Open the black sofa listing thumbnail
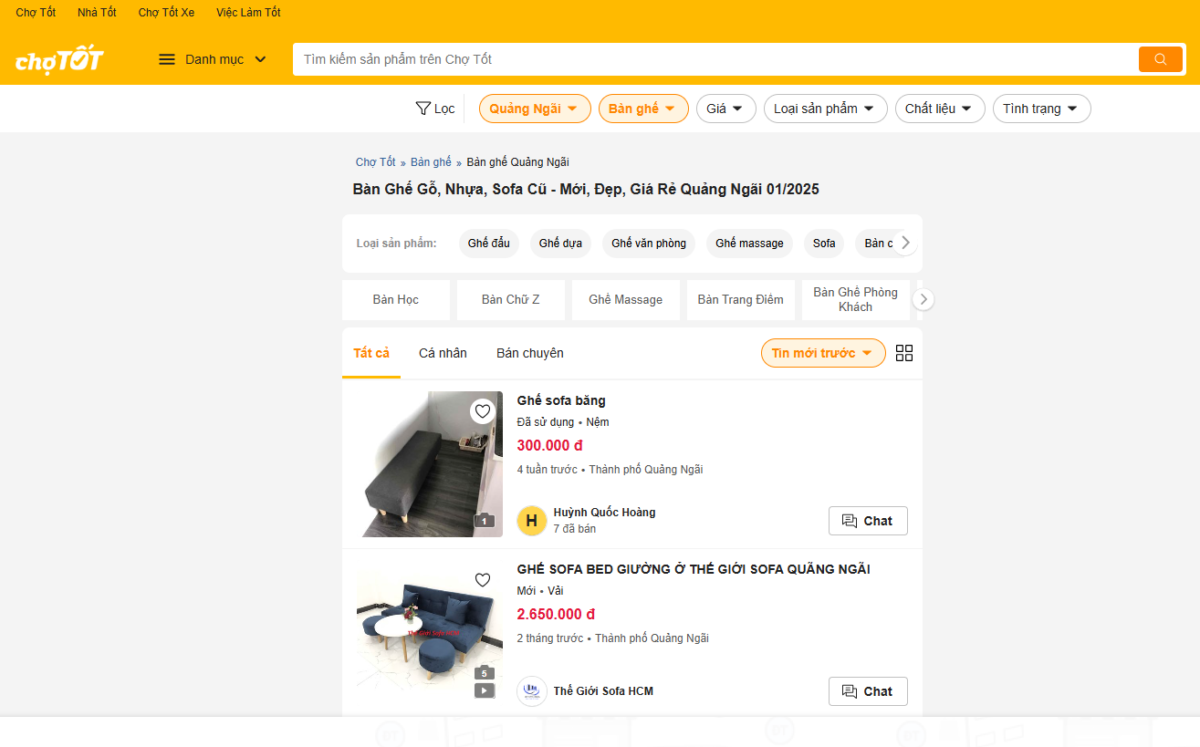 [x=432, y=464]
